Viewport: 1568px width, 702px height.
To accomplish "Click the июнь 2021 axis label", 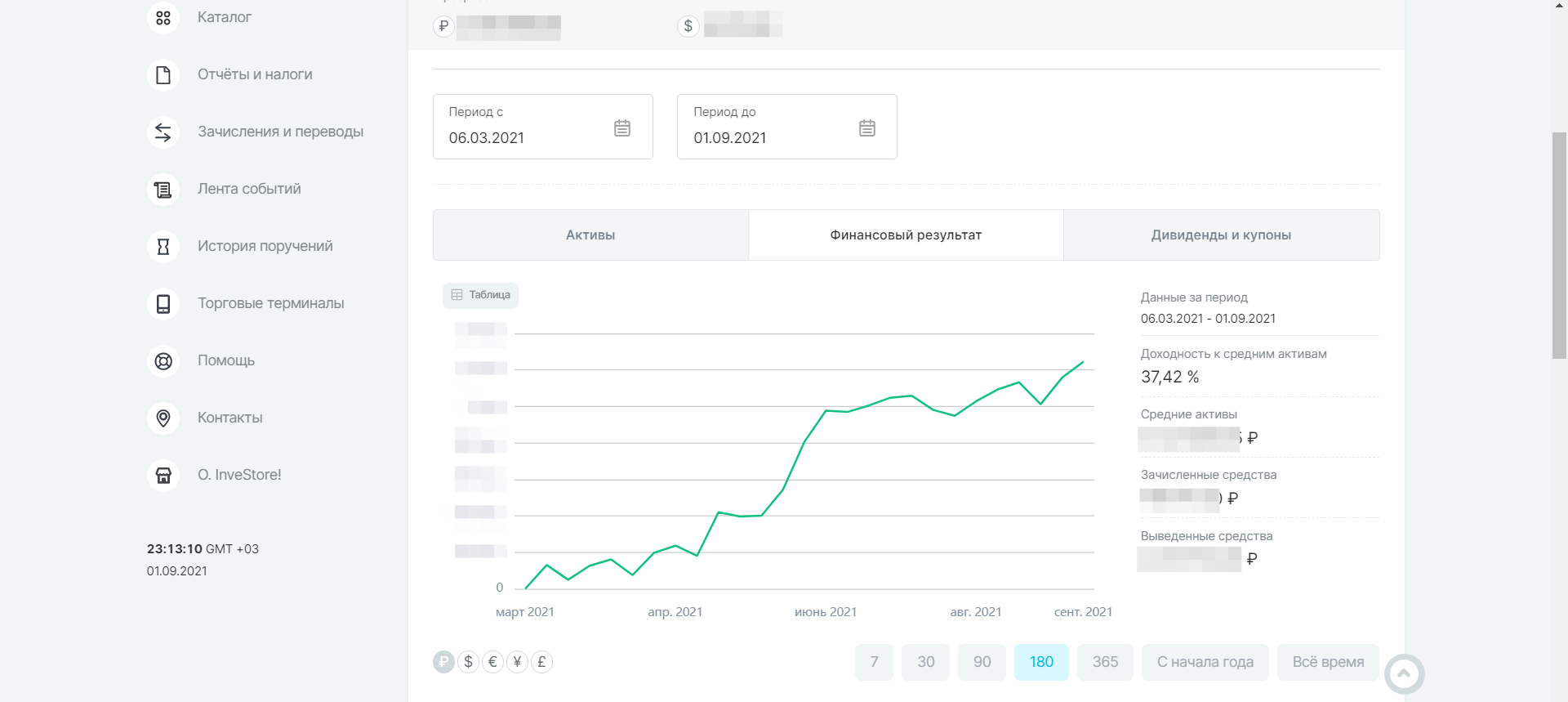I will click(826, 612).
